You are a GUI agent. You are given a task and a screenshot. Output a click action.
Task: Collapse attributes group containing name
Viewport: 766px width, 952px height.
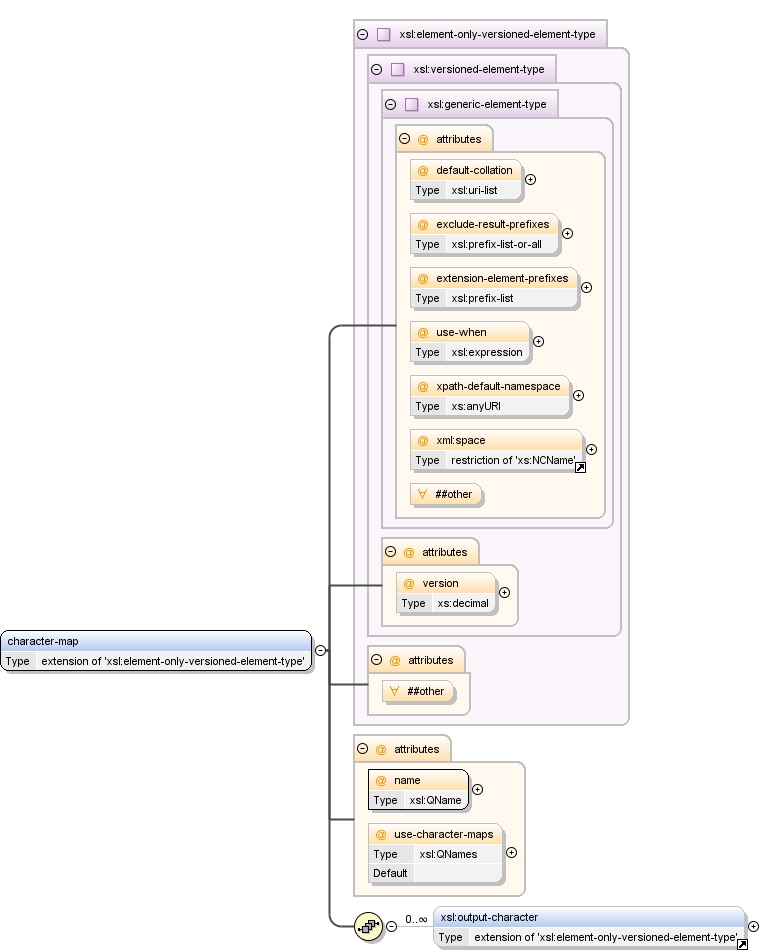coord(362,749)
